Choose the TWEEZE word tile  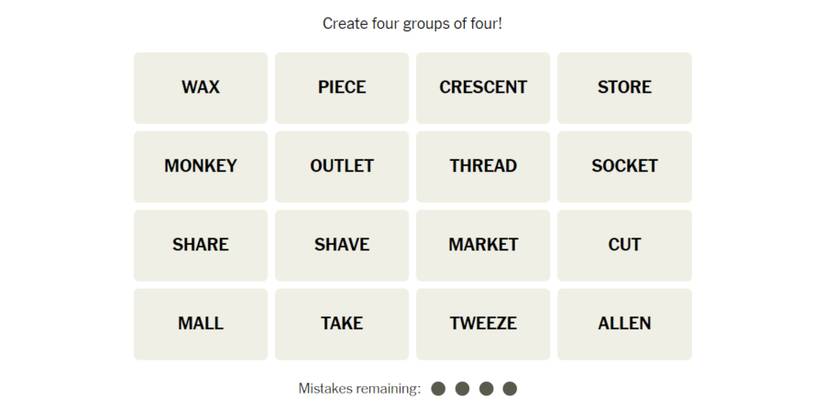tap(483, 324)
